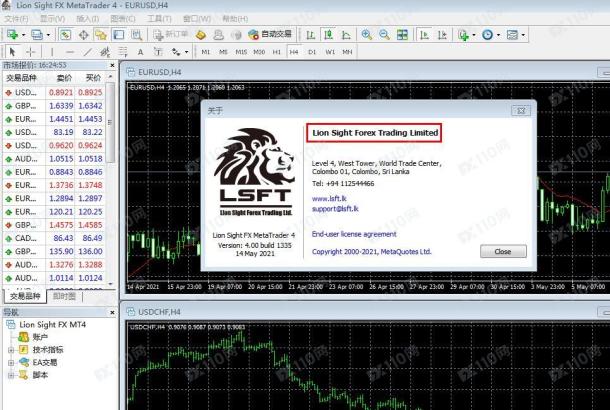The image size is (610, 410).
Task: Switch timeframe to M15
Action: [x=241, y=52]
